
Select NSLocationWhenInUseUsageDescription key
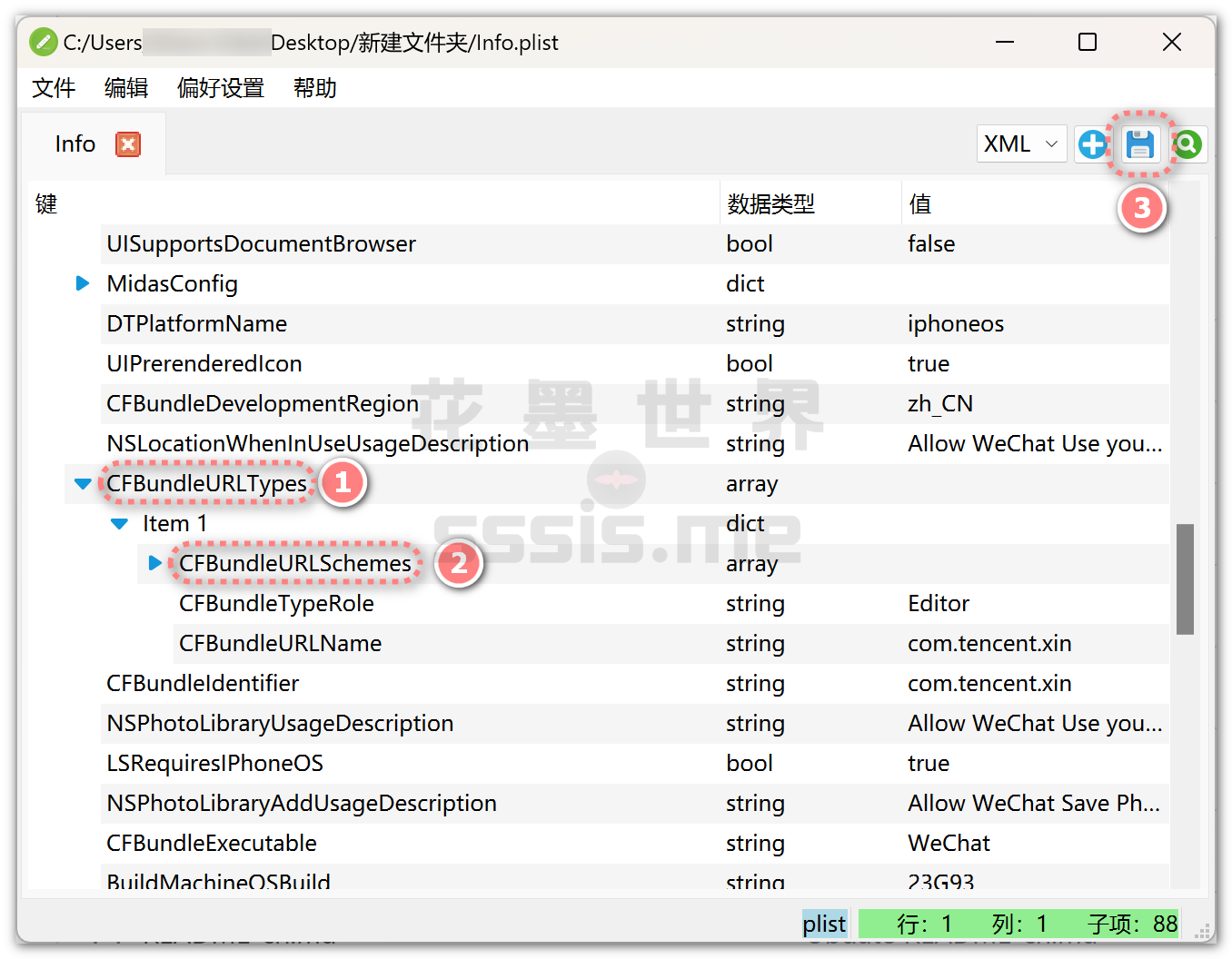pyautogui.click(x=317, y=443)
